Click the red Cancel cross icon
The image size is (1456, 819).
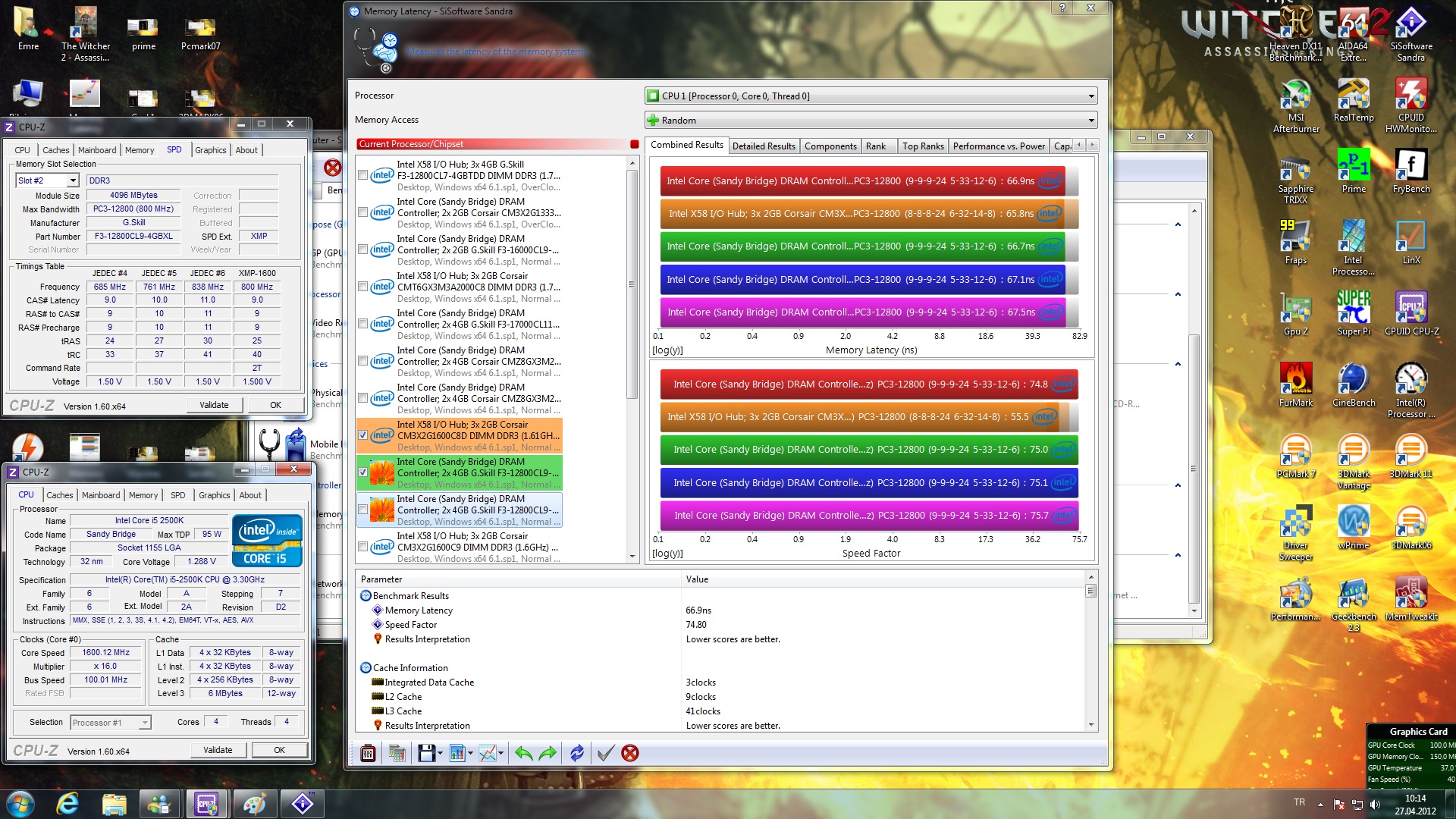point(629,753)
